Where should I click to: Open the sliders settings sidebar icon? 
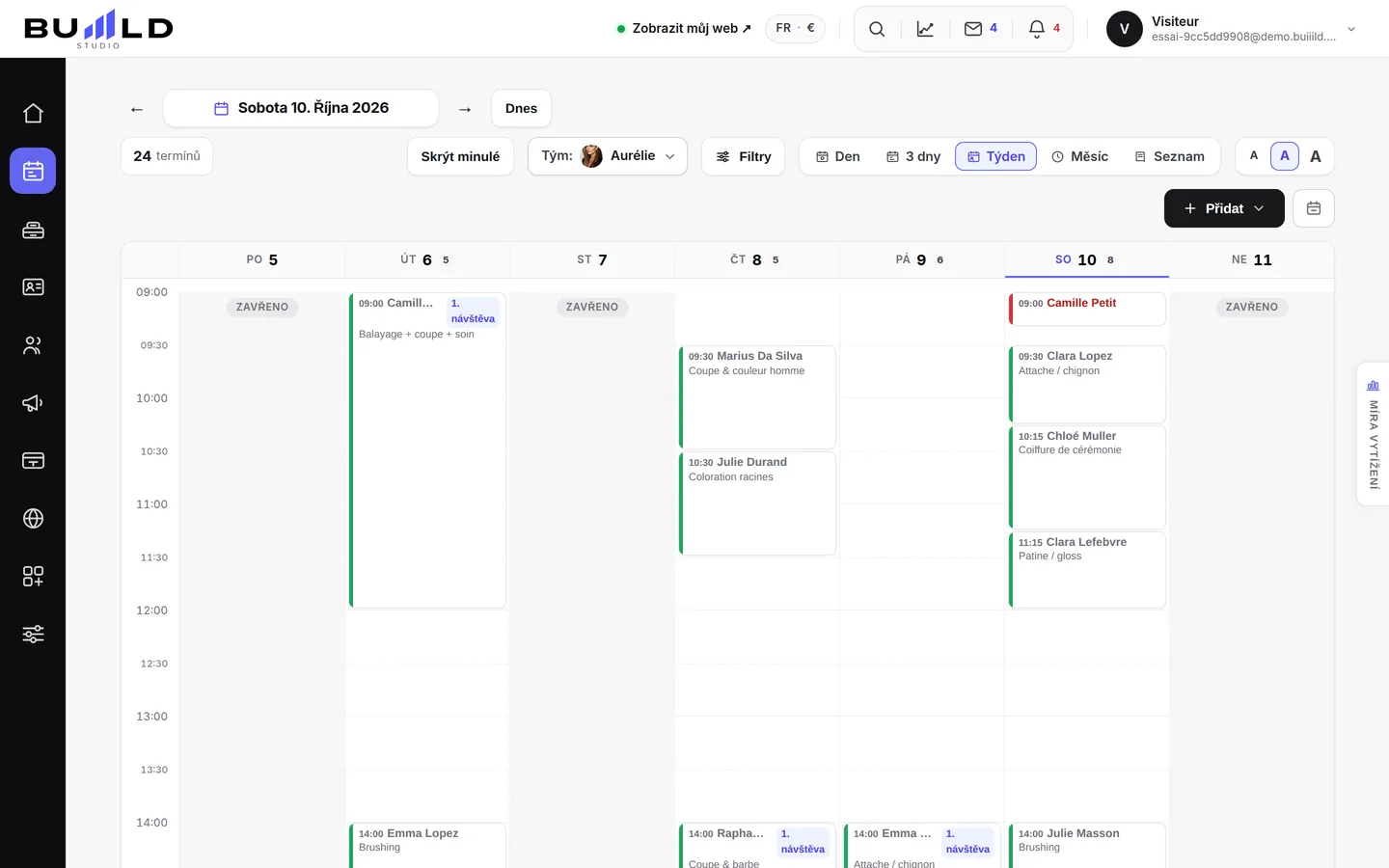(x=33, y=635)
